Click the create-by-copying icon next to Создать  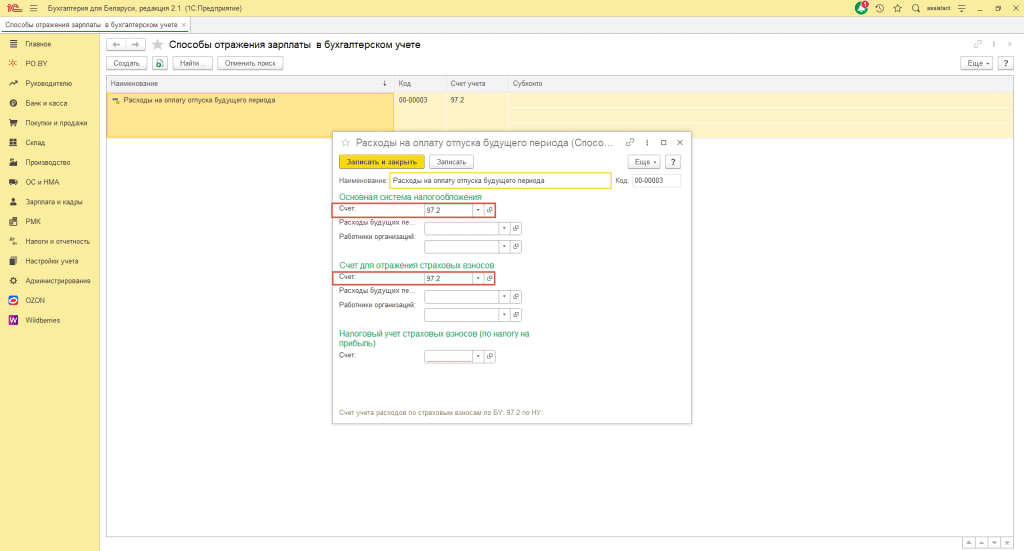tap(160, 63)
